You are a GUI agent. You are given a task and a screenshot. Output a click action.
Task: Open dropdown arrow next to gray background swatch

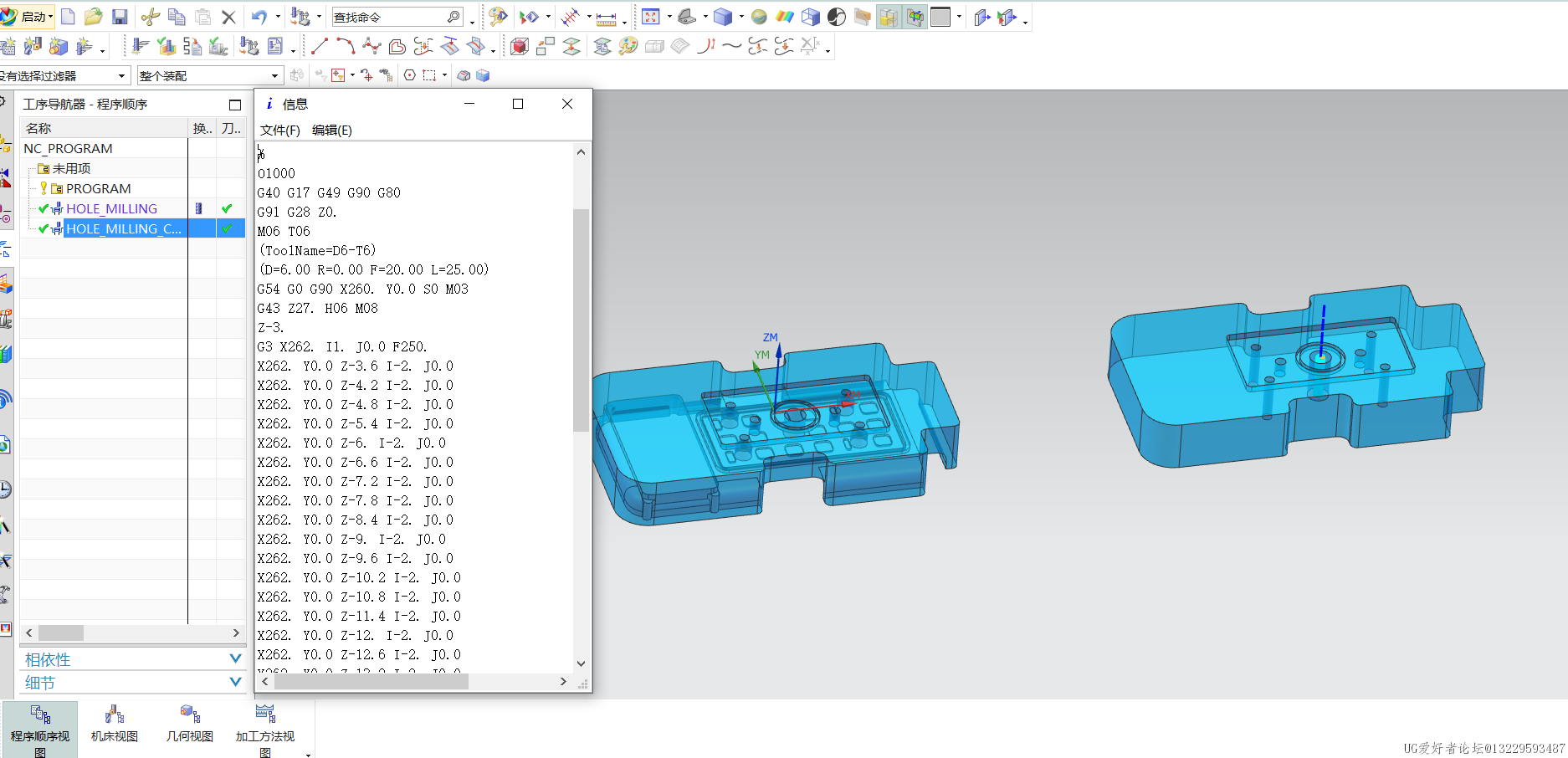pos(959,17)
